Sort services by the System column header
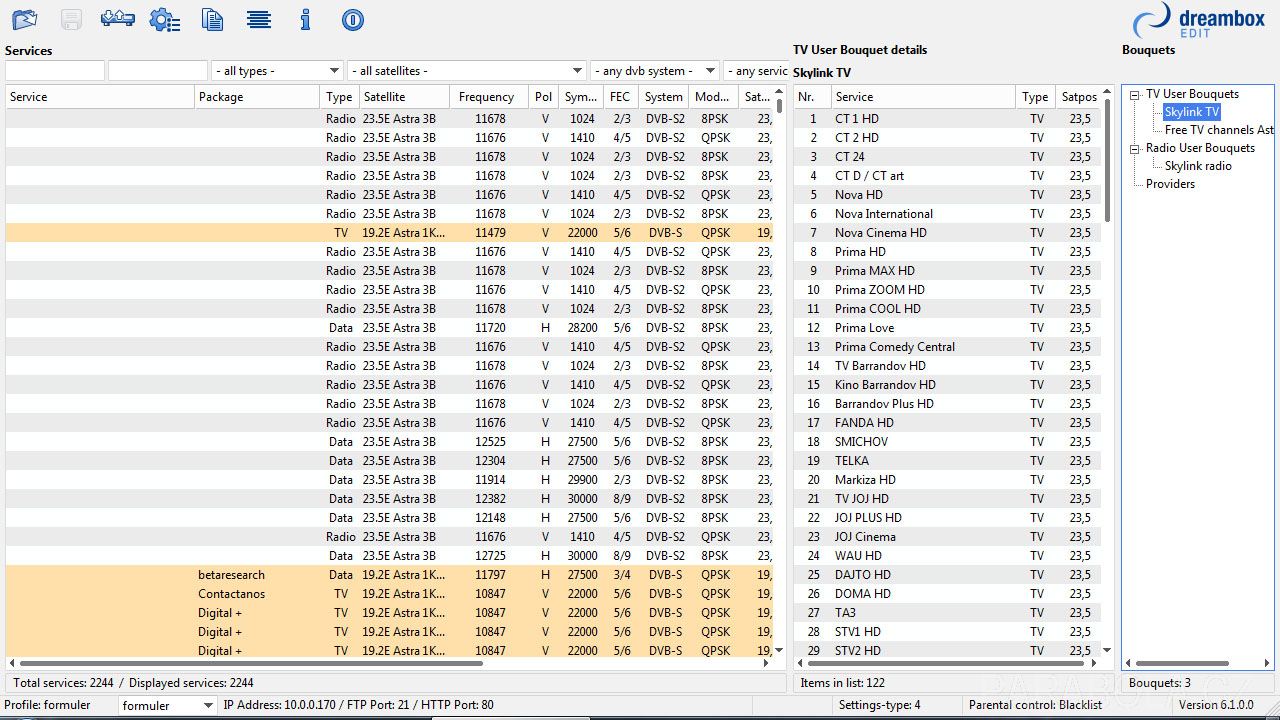This screenshot has height=720, width=1280. pos(663,97)
